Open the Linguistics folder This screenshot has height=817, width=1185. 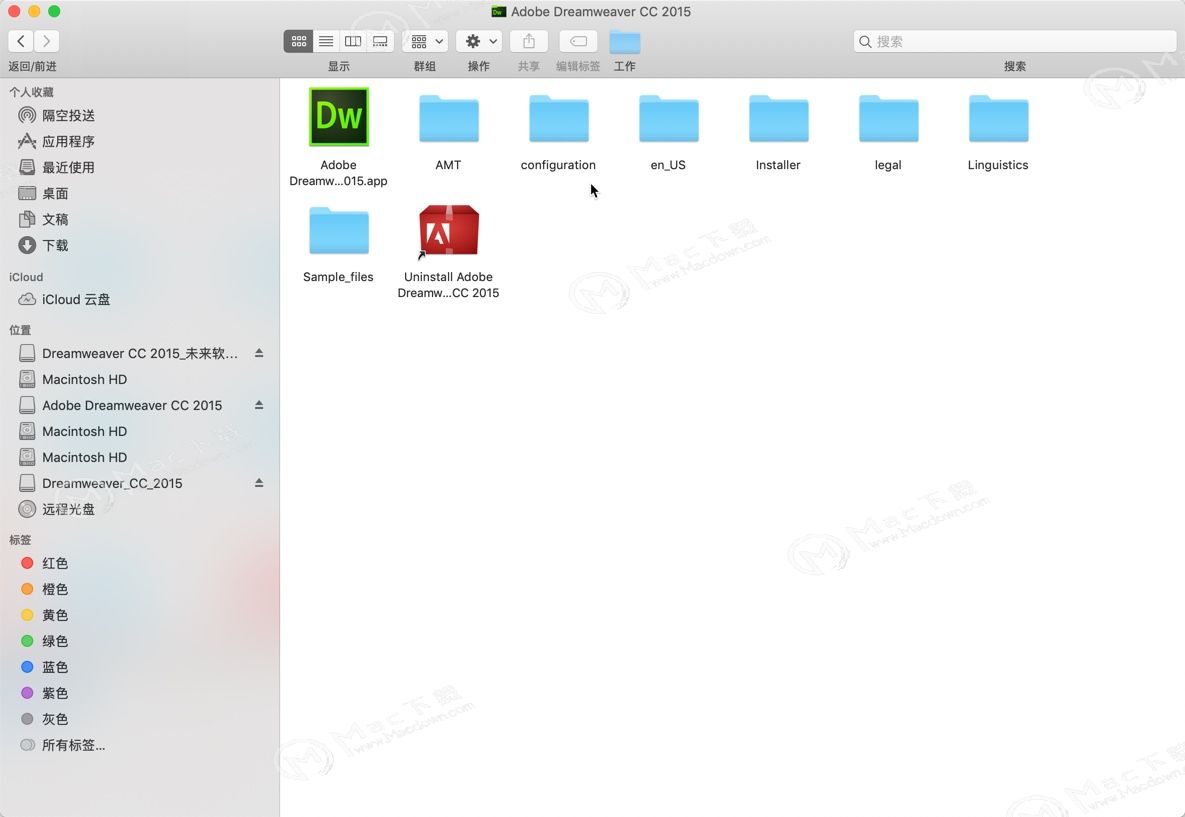click(x=998, y=119)
